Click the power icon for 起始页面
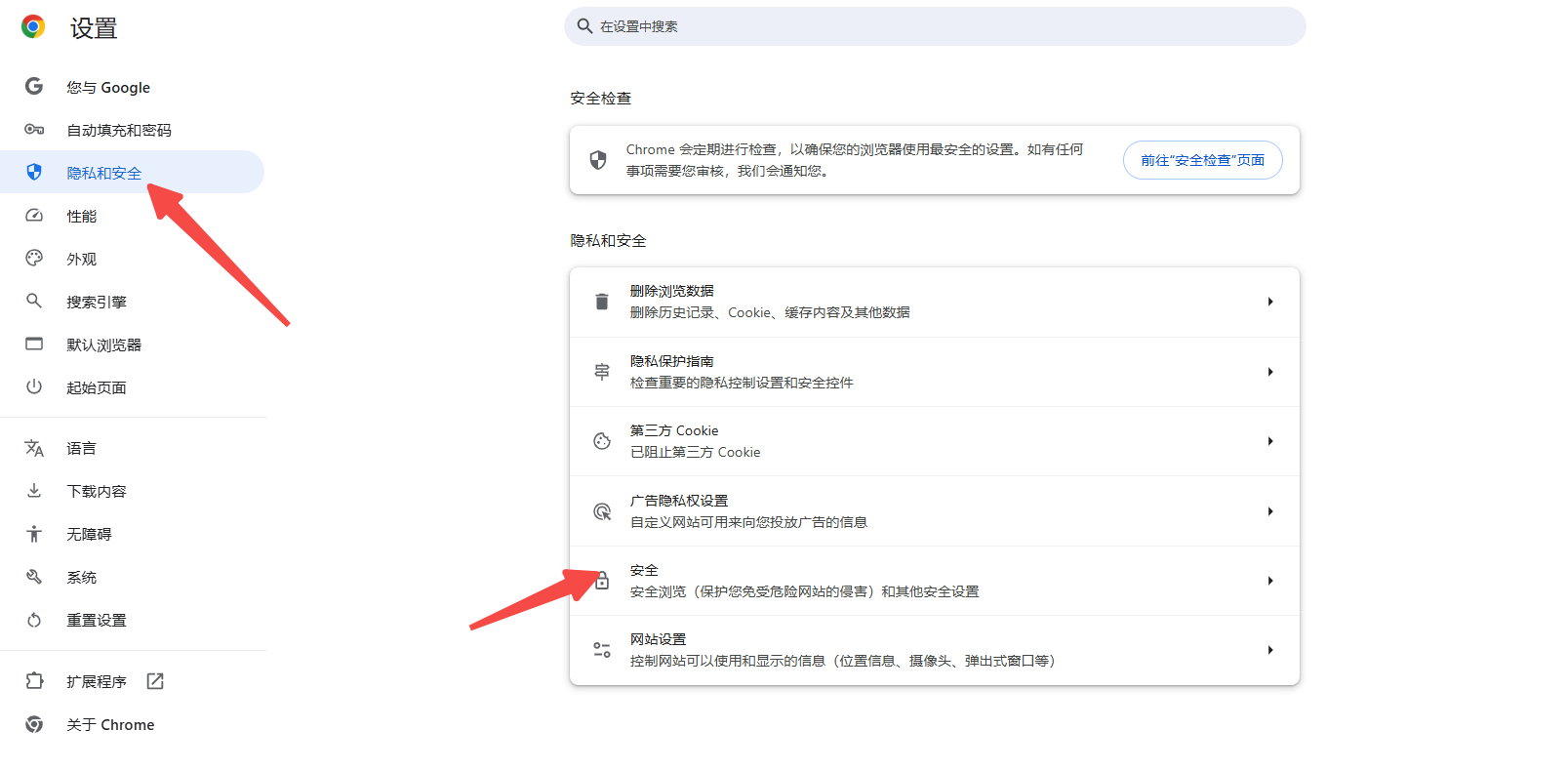Screen dimensions: 1568x771 click(x=34, y=386)
